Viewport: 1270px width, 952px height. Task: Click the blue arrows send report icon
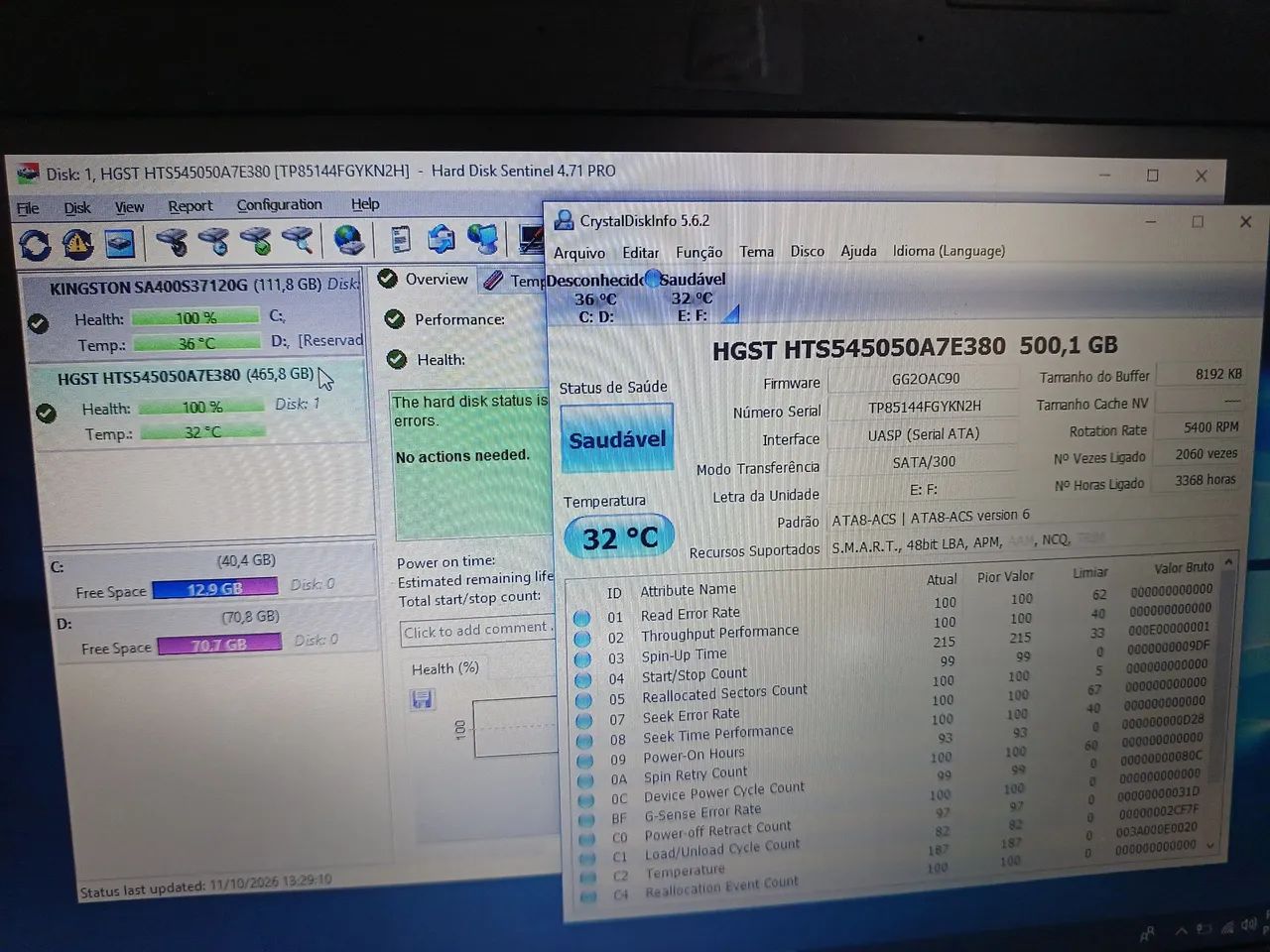pyautogui.click(x=441, y=239)
